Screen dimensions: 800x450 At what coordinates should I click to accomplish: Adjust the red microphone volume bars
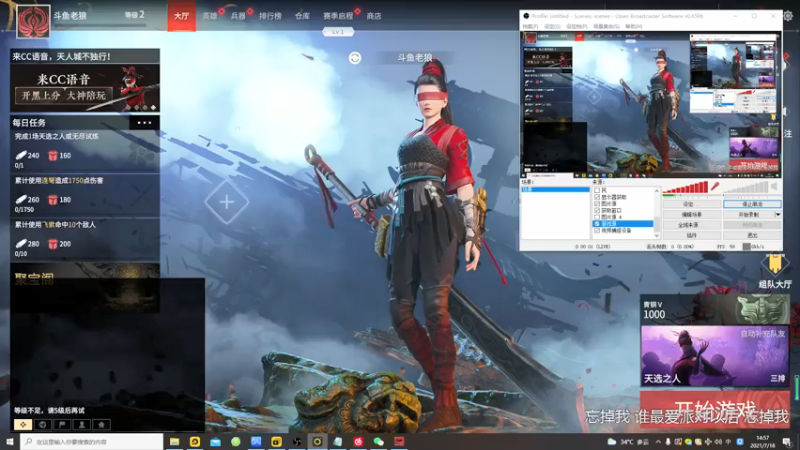tap(686, 187)
